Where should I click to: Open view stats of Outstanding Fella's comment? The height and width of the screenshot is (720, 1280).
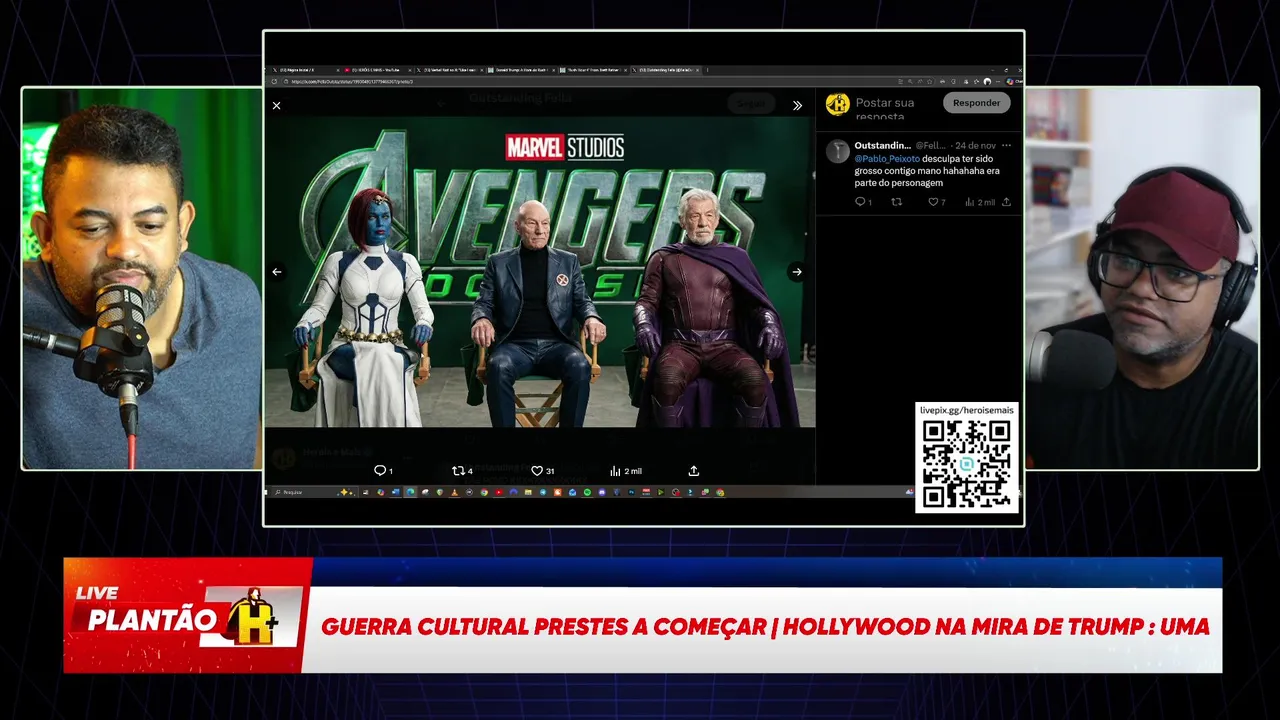click(x=980, y=202)
